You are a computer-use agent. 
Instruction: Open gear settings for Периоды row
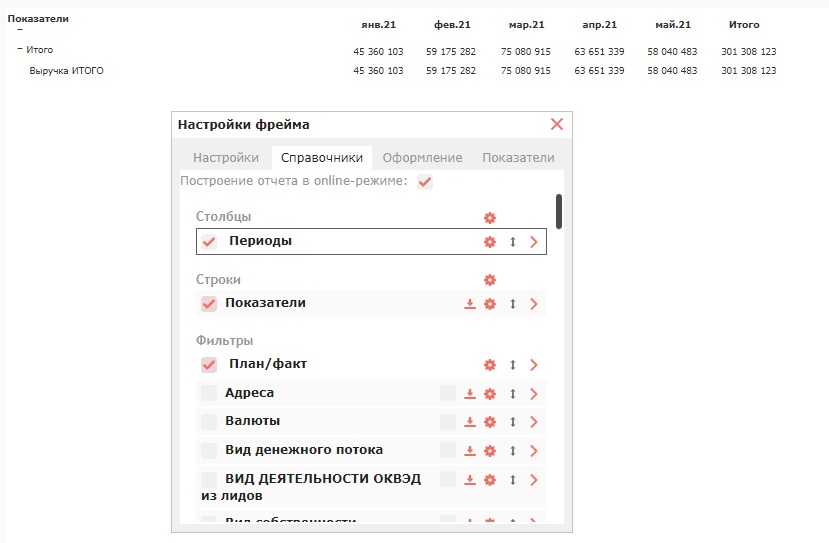(490, 242)
